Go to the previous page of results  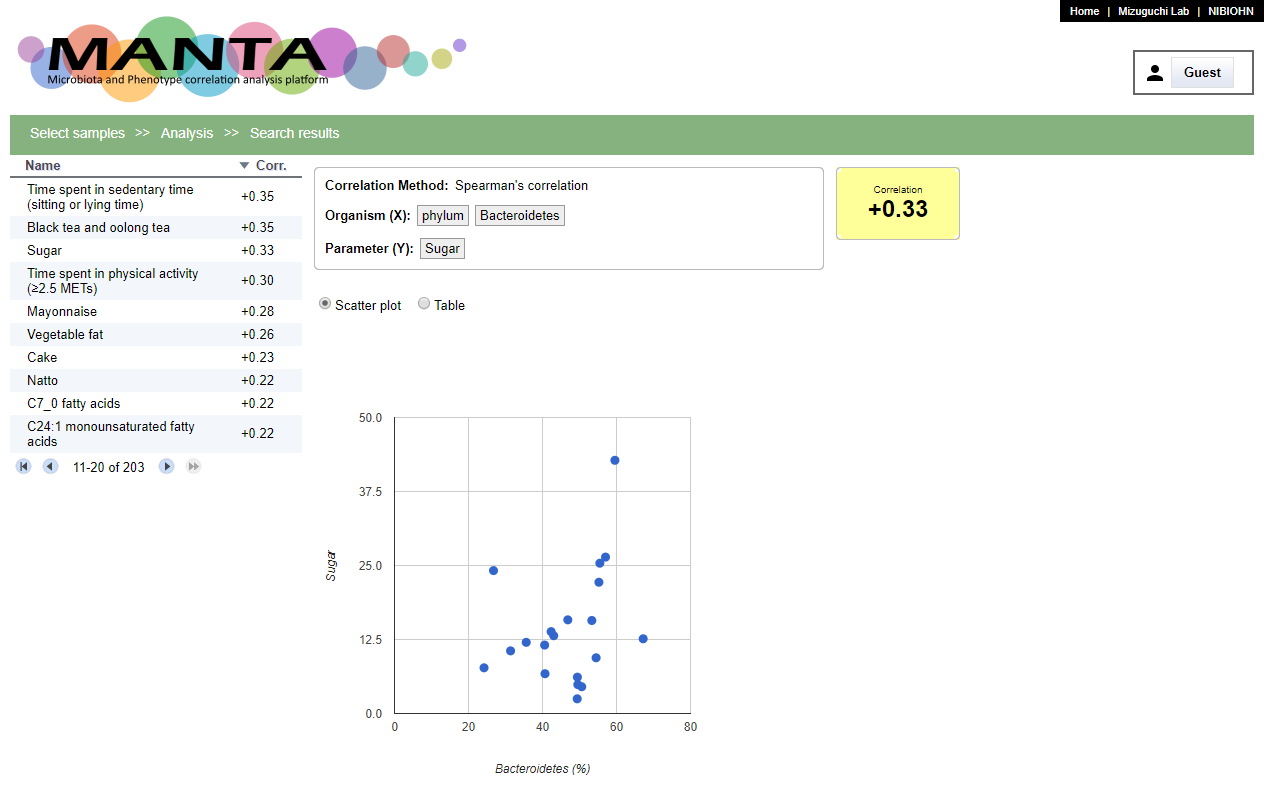click(50, 467)
